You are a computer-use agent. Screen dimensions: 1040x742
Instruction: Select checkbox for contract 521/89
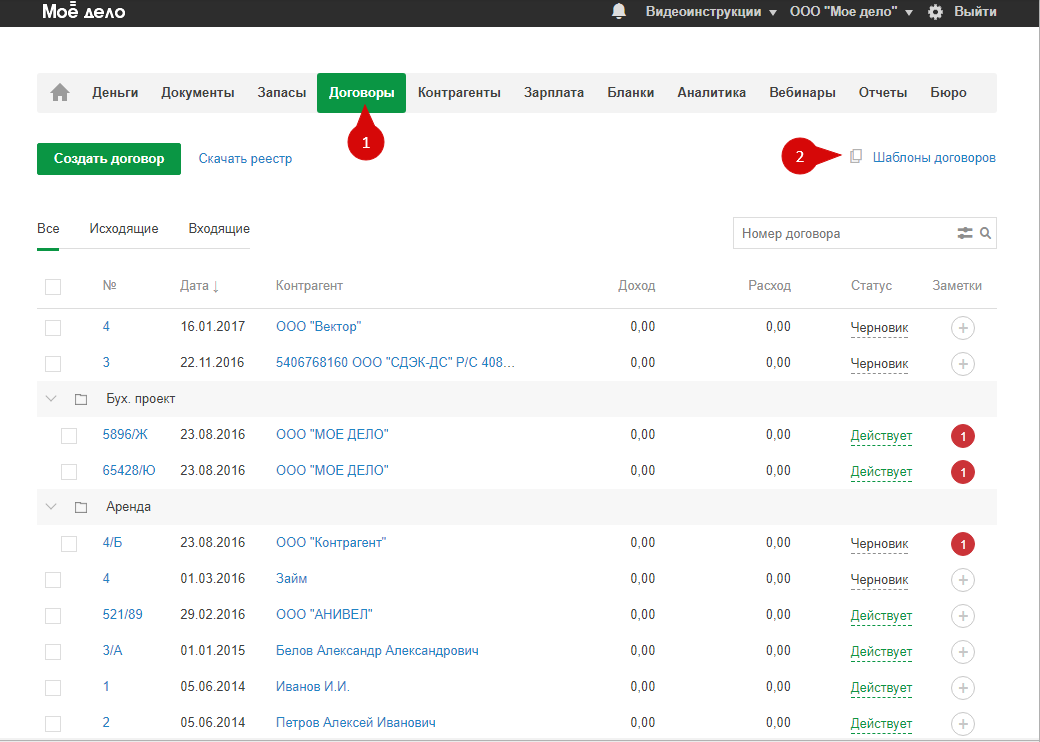53,616
